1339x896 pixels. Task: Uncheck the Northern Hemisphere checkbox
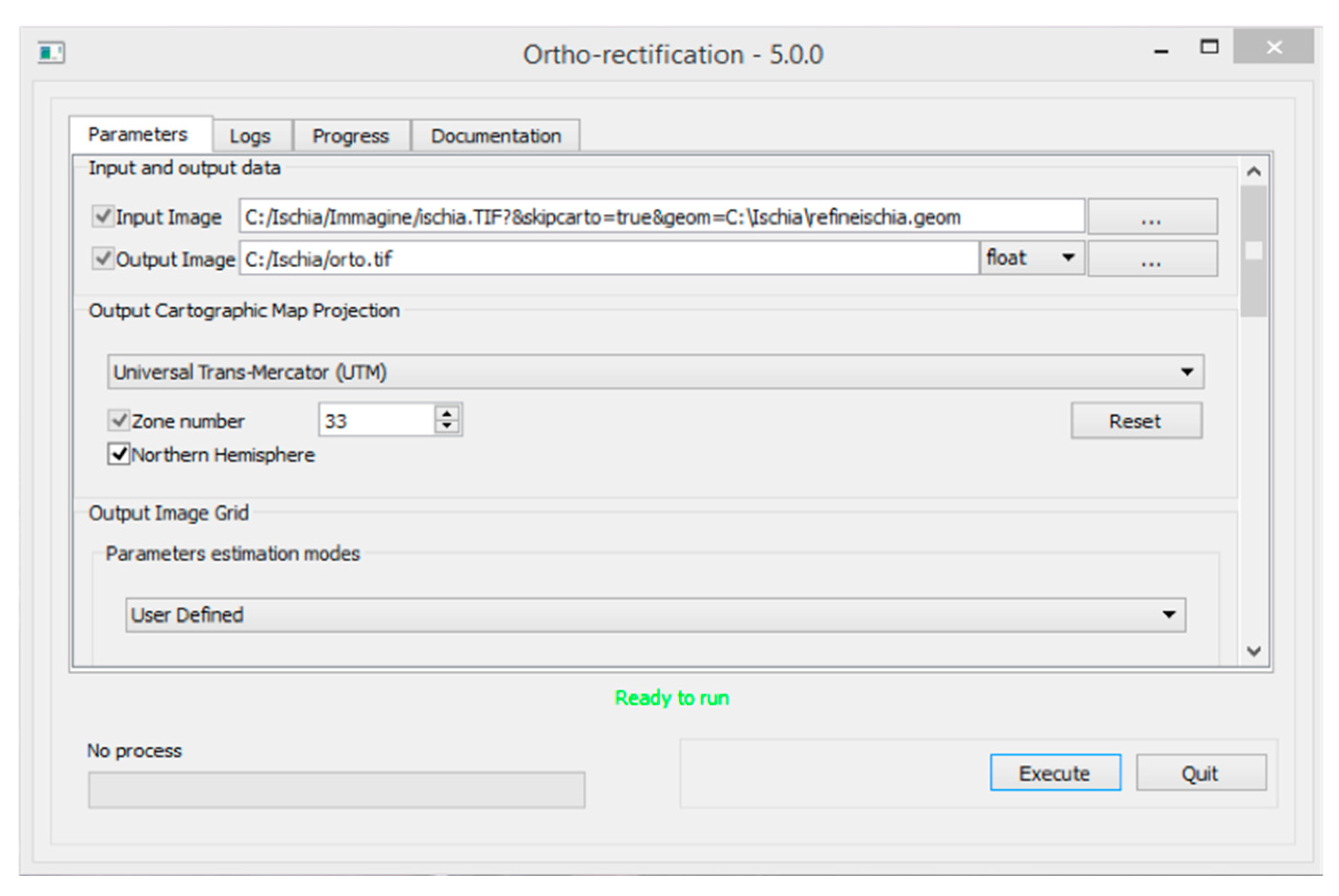click(119, 454)
